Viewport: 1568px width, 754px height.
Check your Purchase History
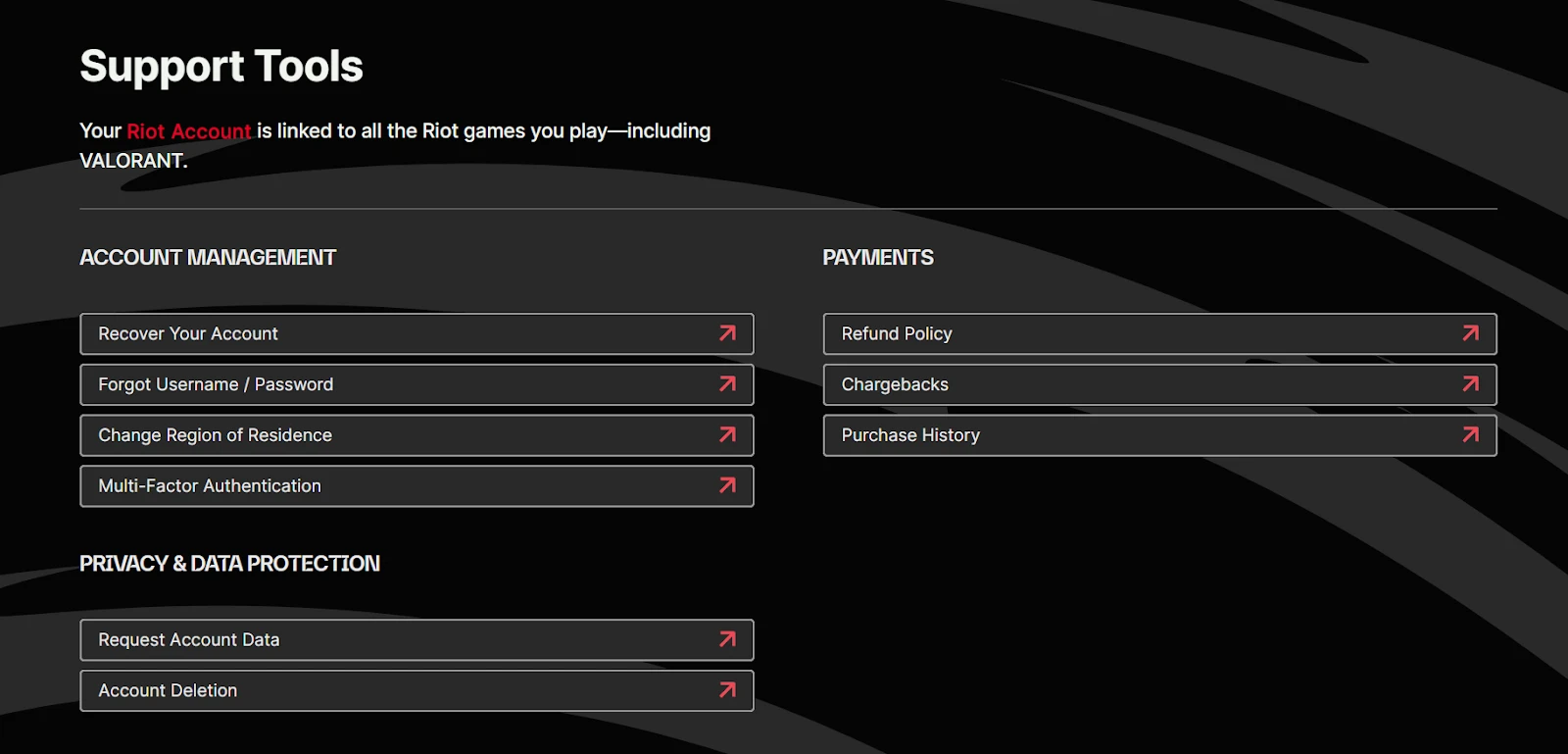tap(910, 435)
